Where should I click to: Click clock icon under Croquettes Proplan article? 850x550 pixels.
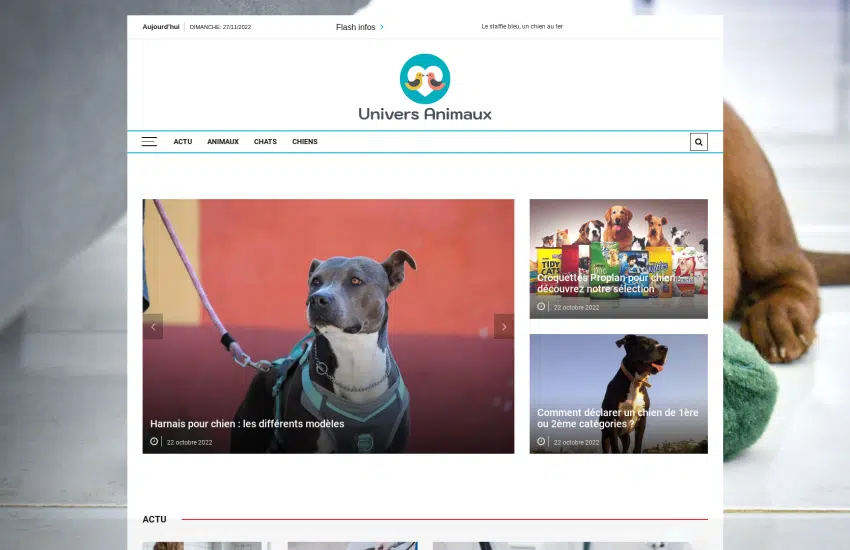click(x=541, y=307)
